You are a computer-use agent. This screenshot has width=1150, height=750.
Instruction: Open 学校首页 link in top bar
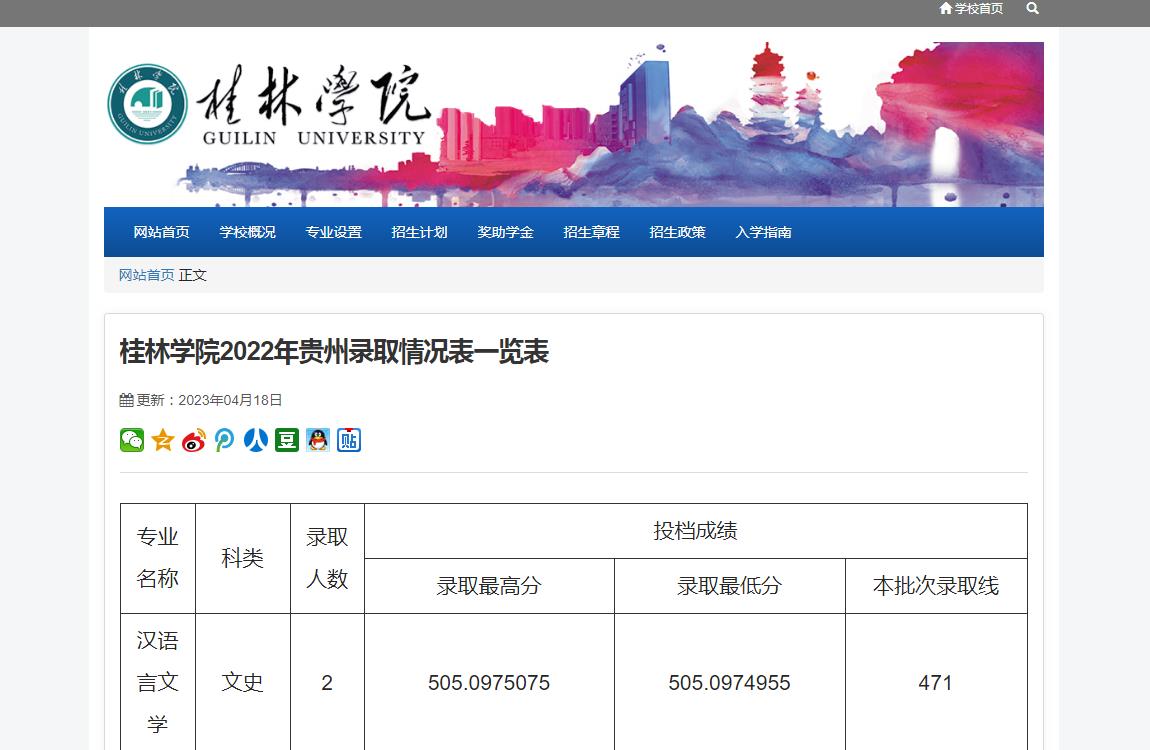click(978, 8)
